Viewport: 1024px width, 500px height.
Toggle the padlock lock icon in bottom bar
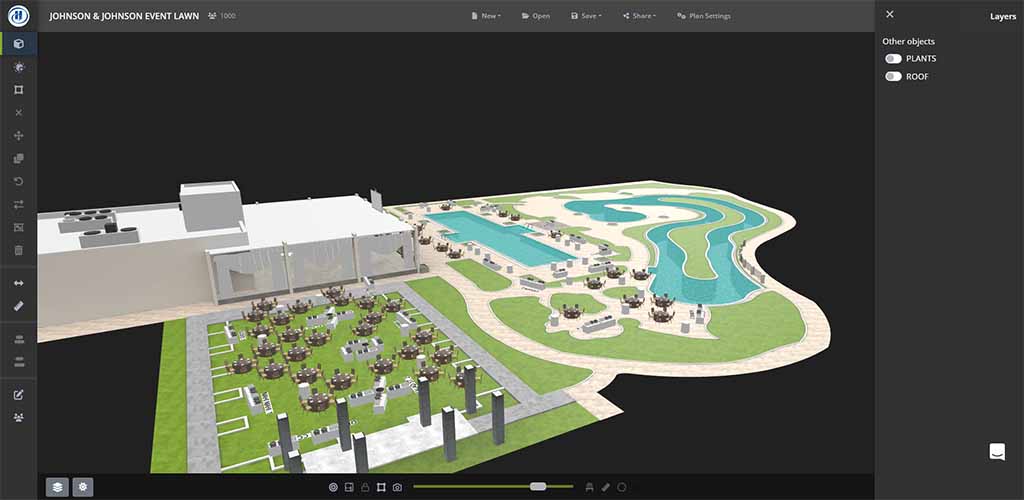click(365, 487)
